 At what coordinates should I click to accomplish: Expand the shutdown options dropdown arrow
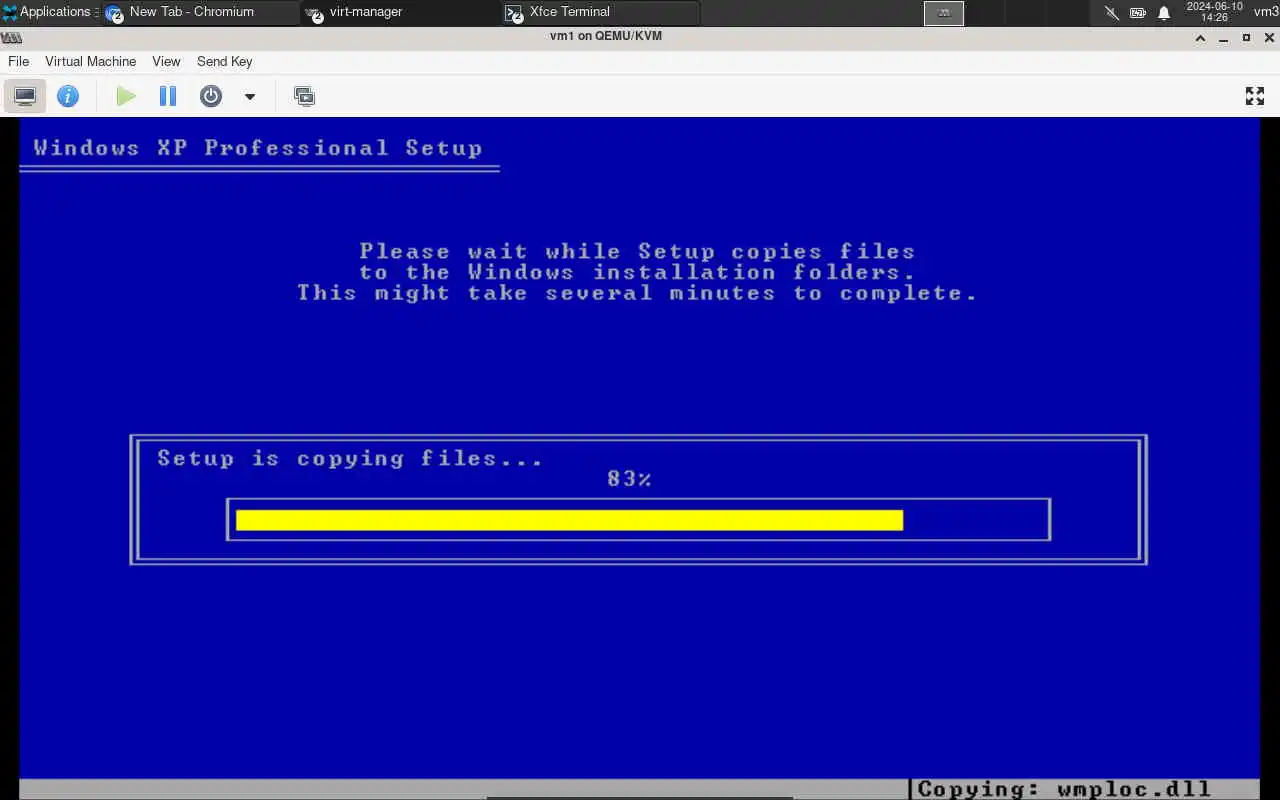[250, 96]
